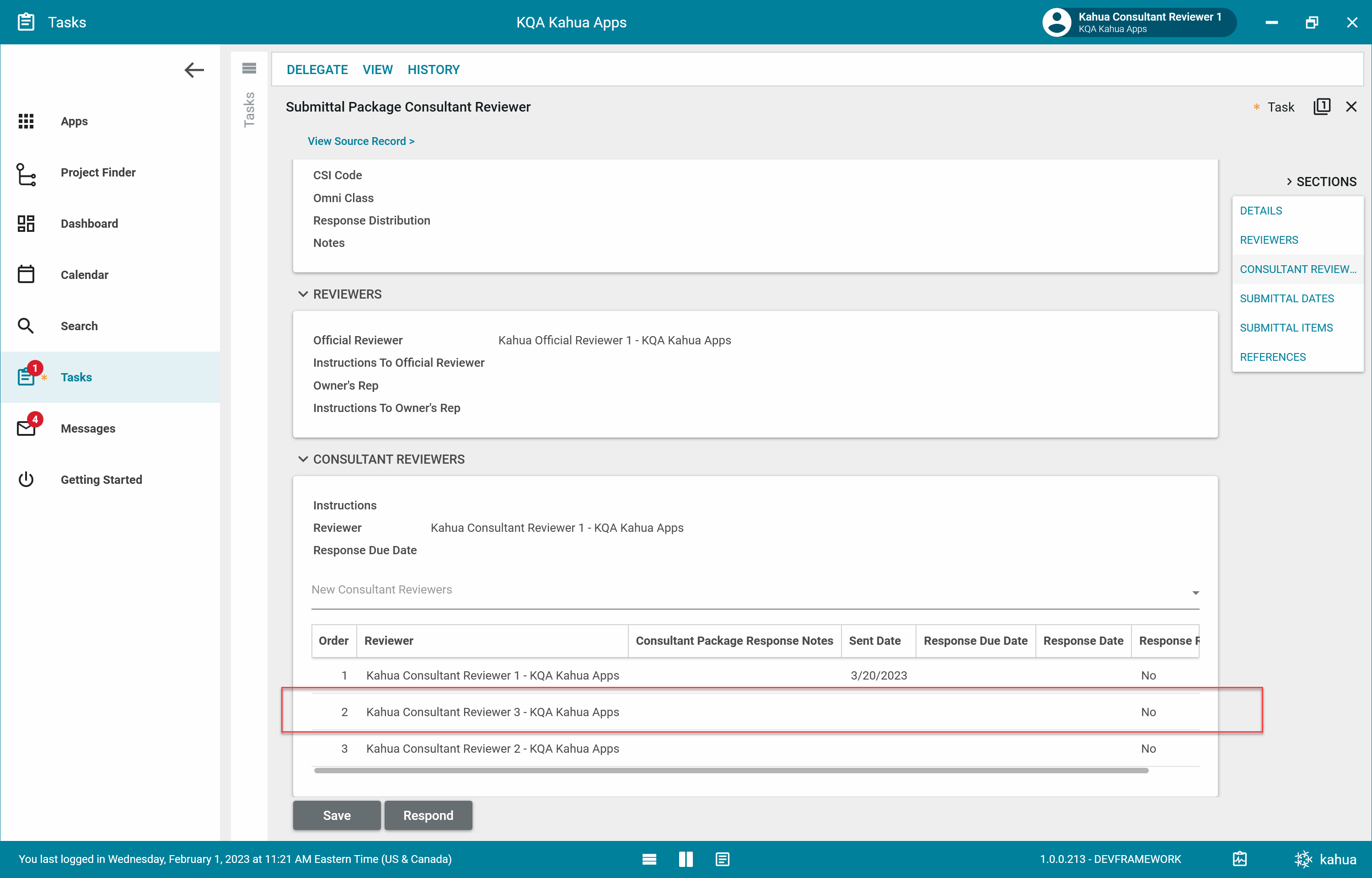This screenshot has width=1372, height=878.
Task: Open the Calendar icon in sidebar
Action: (x=26, y=274)
